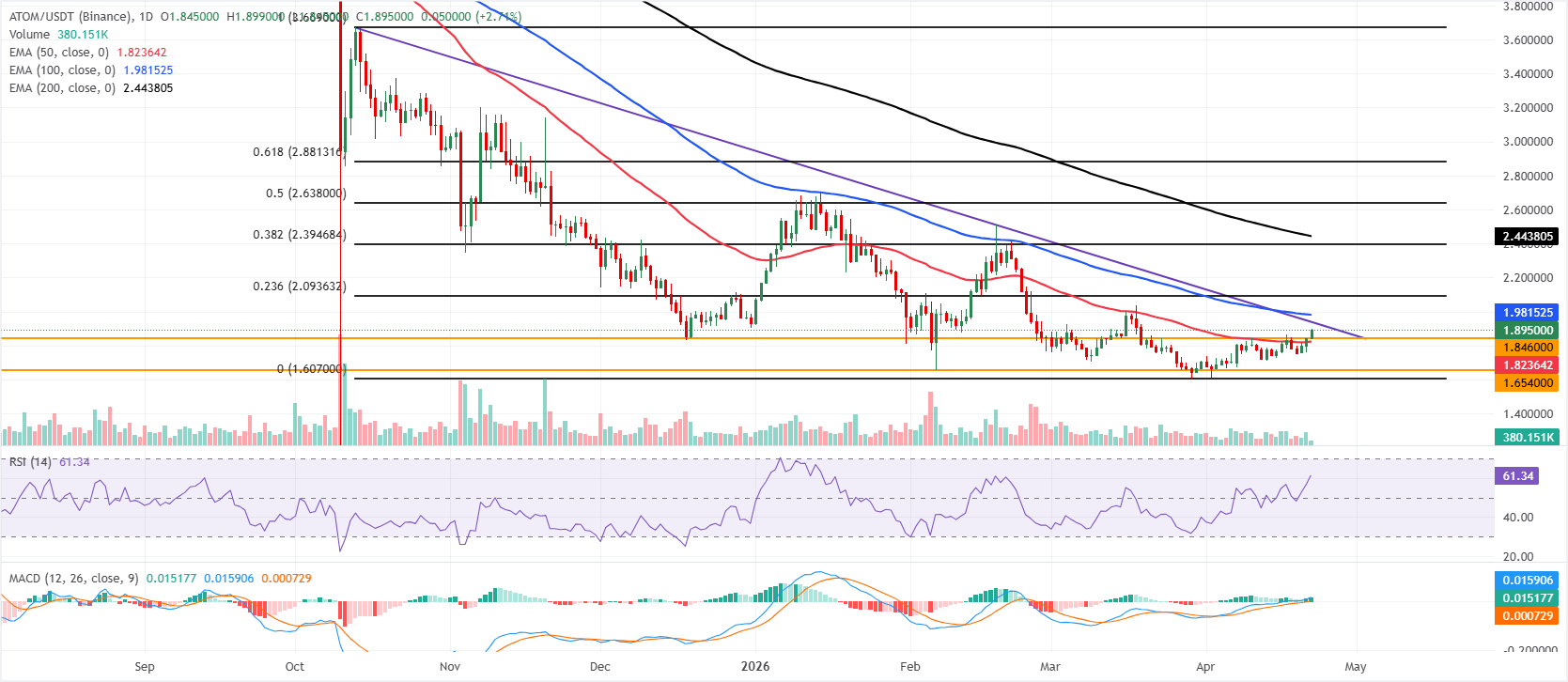Select the green 1.895000 current price tag

pos(1528,331)
